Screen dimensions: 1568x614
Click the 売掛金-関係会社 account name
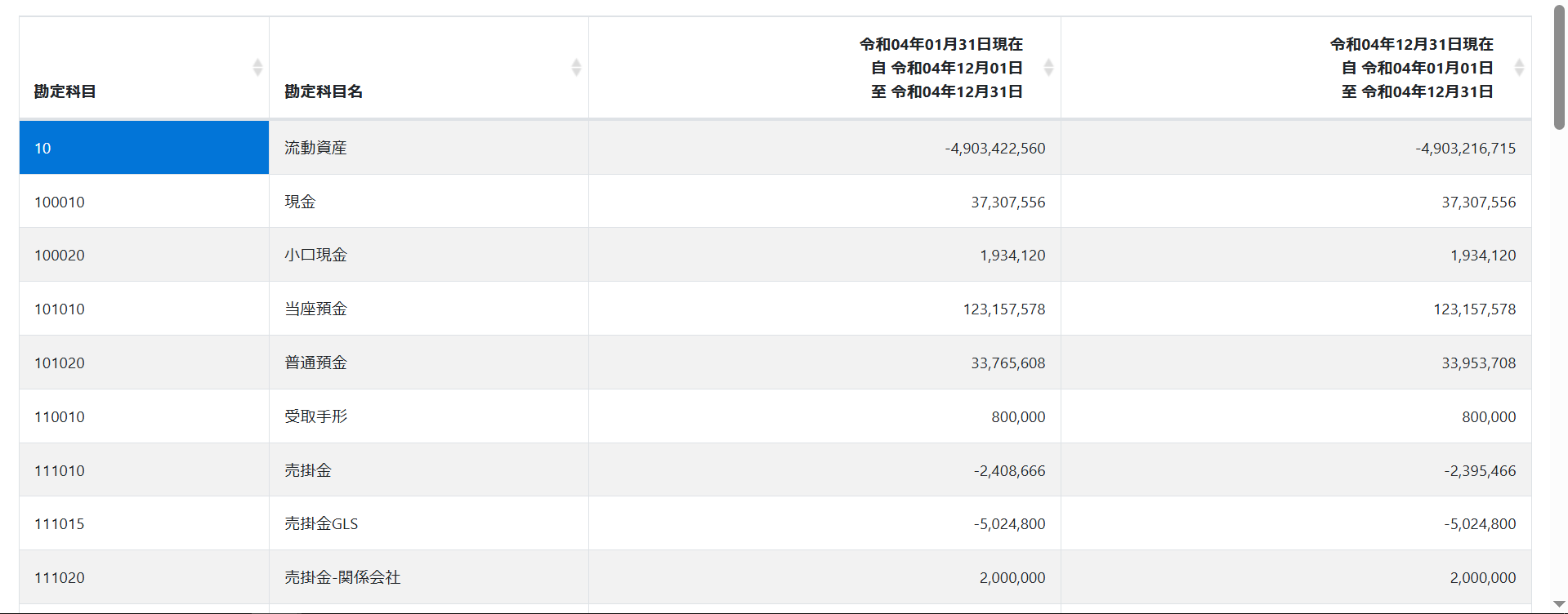(x=342, y=577)
